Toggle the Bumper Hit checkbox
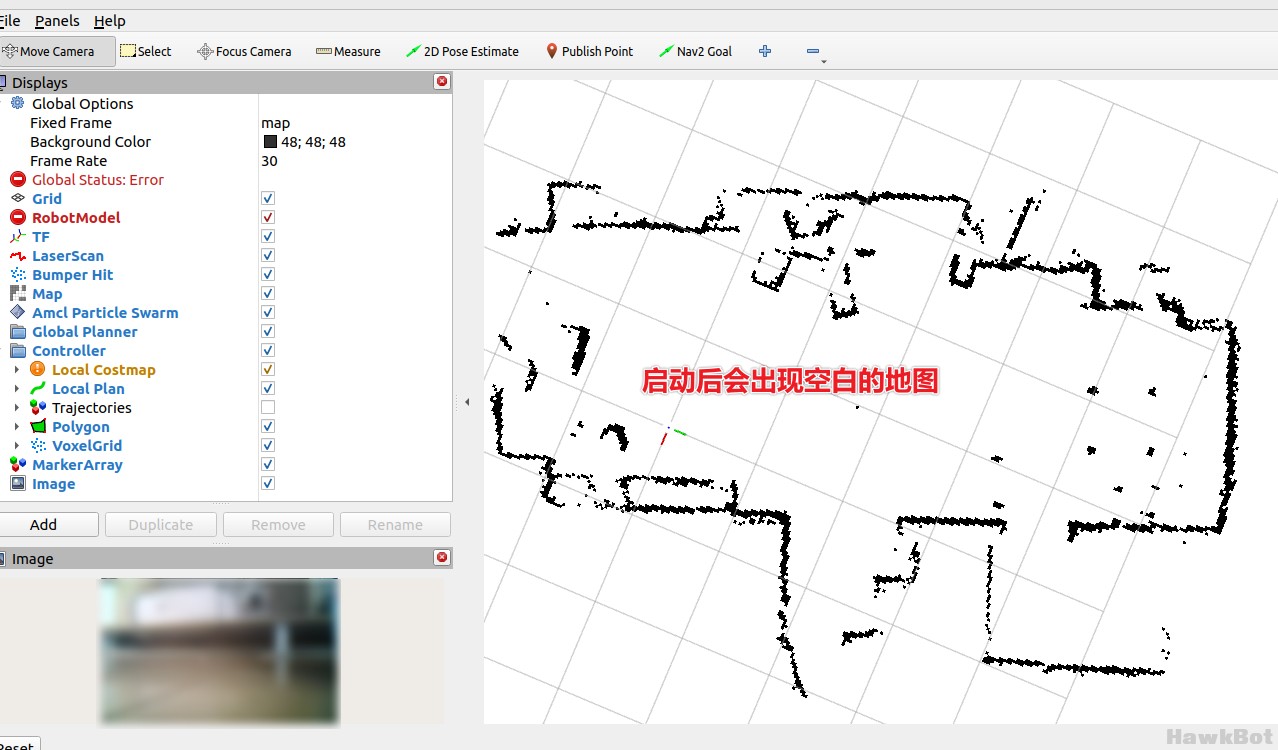The width and height of the screenshot is (1278, 750). 268,274
